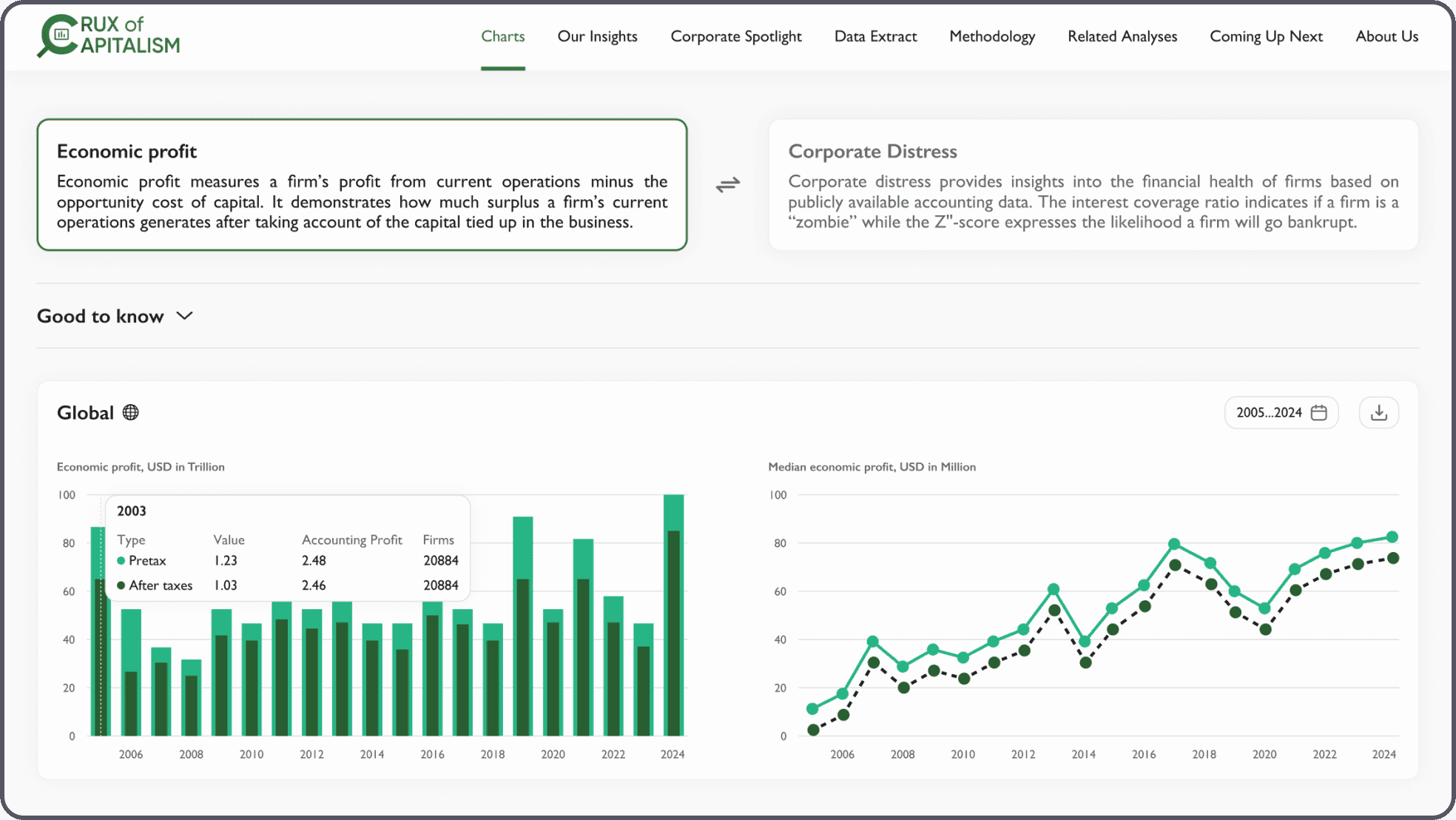Click the tall 2024 bar in the bar chart
Image resolution: width=1456 pixels, height=820 pixels.
(673, 614)
